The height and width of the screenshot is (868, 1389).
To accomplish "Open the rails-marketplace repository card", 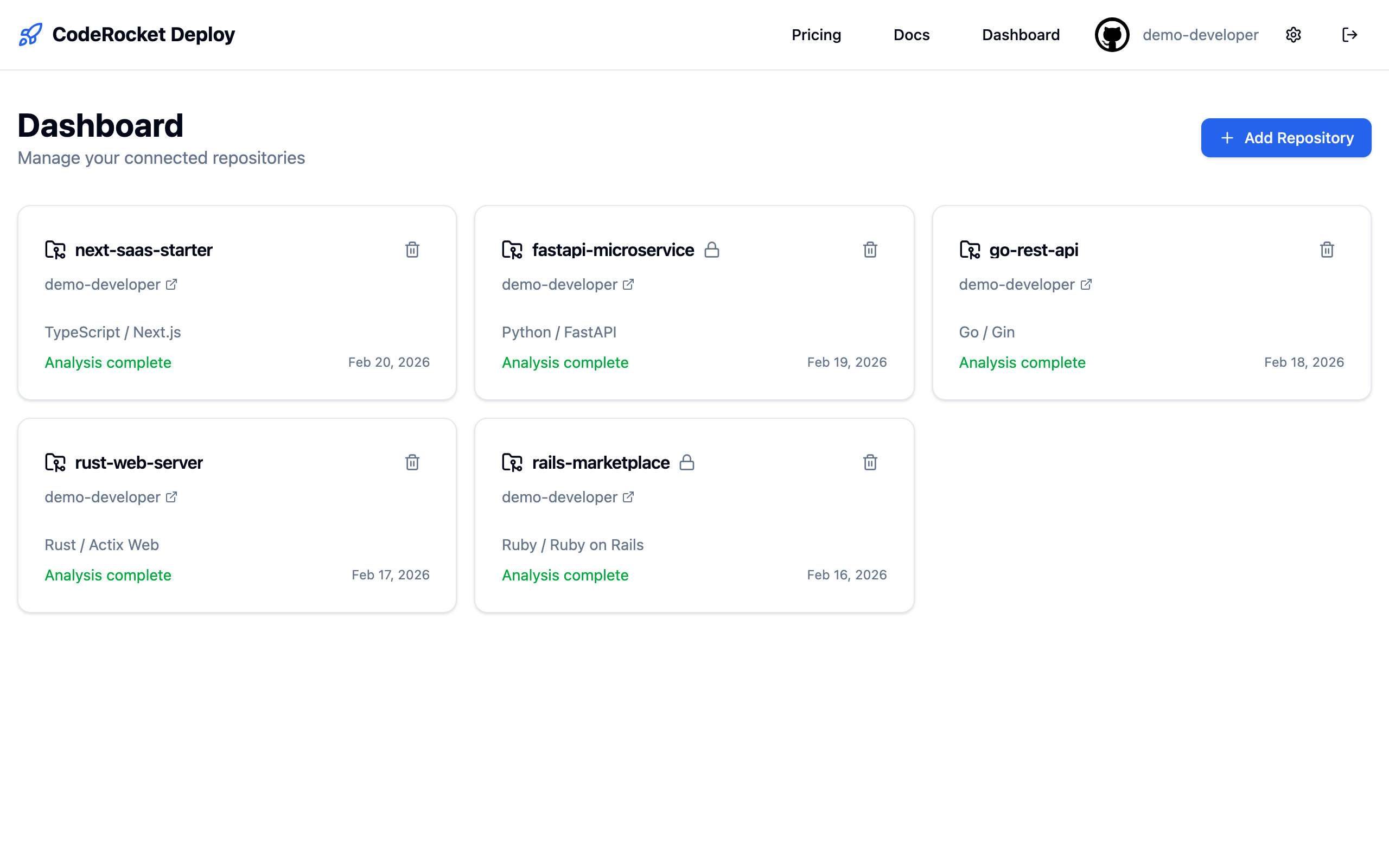I will coord(601,462).
